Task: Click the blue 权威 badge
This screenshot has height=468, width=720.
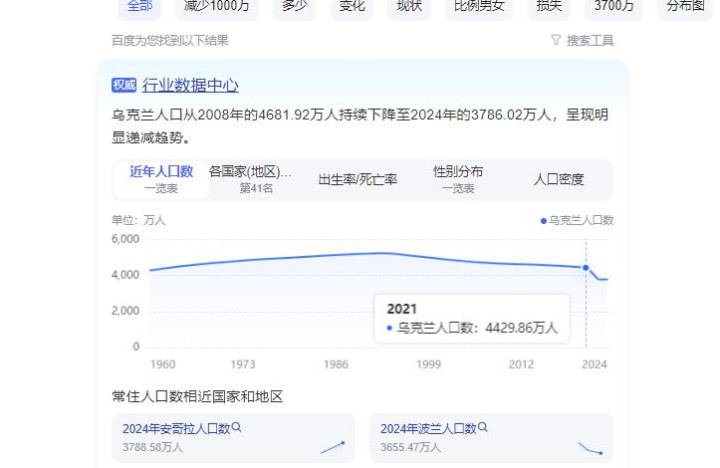Action: [124, 85]
